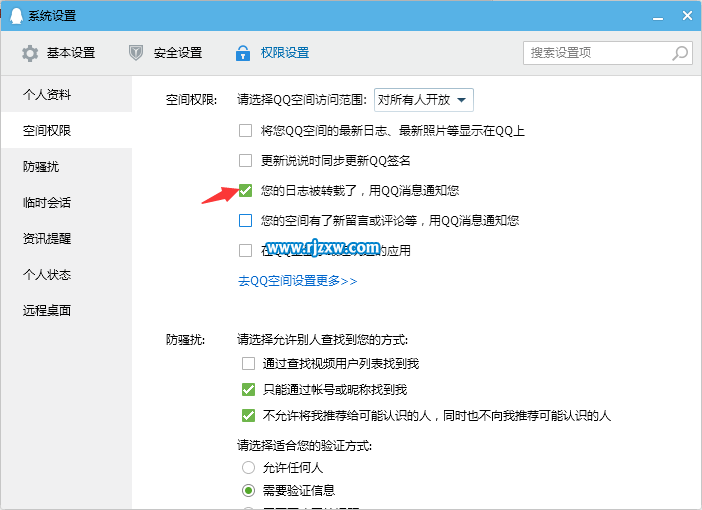This screenshot has height=510, width=702.
Task: Click the QQ penguin logo in title bar
Action: coord(16,16)
